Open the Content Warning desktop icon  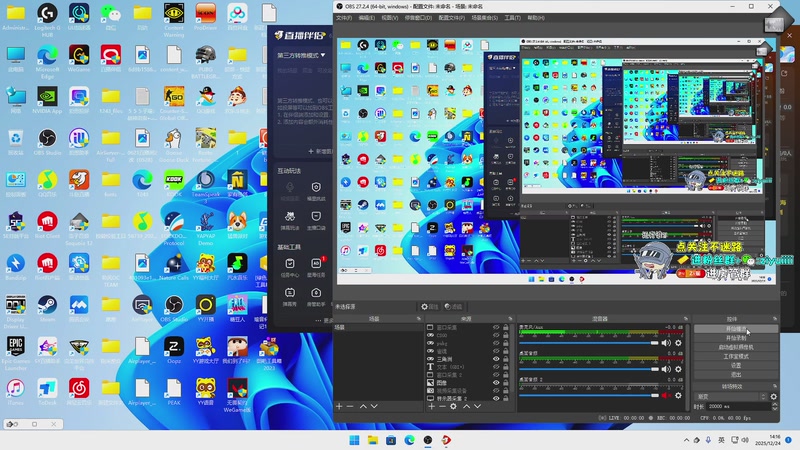click(174, 20)
